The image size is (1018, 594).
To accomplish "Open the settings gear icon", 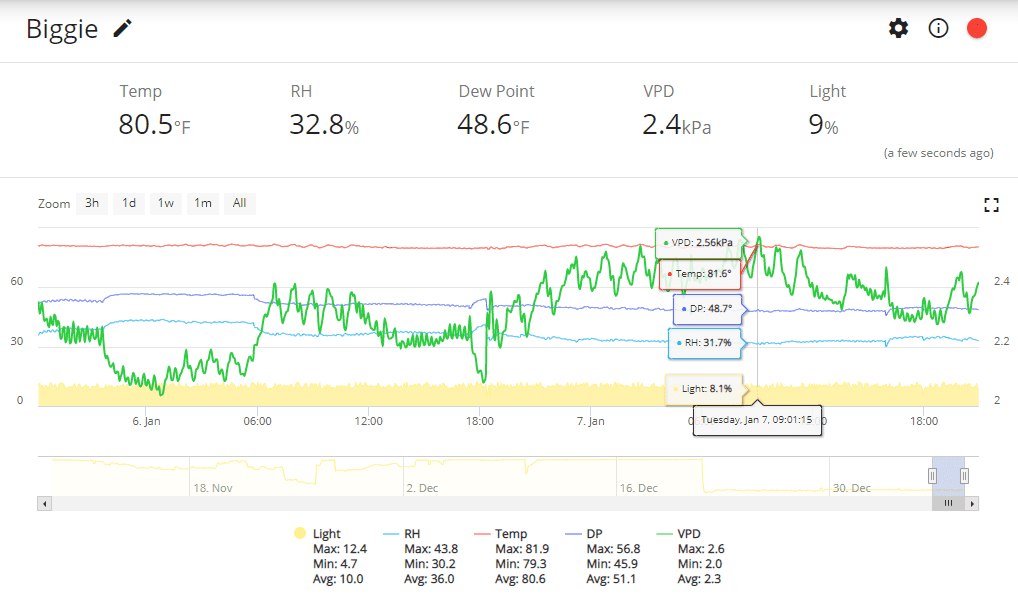I will coord(899,28).
